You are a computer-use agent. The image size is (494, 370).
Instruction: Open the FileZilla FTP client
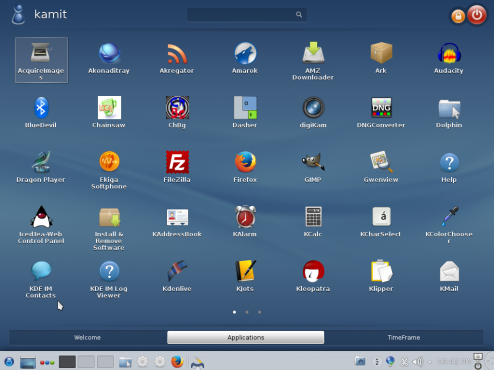177,166
